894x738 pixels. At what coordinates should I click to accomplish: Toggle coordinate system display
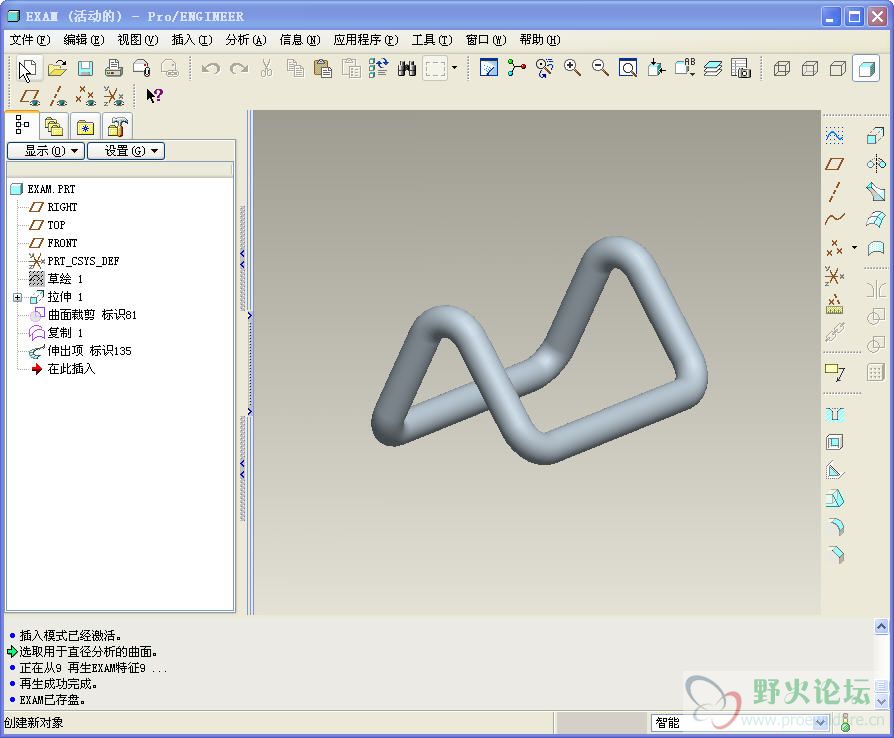pyautogui.click(x=114, y=96)
